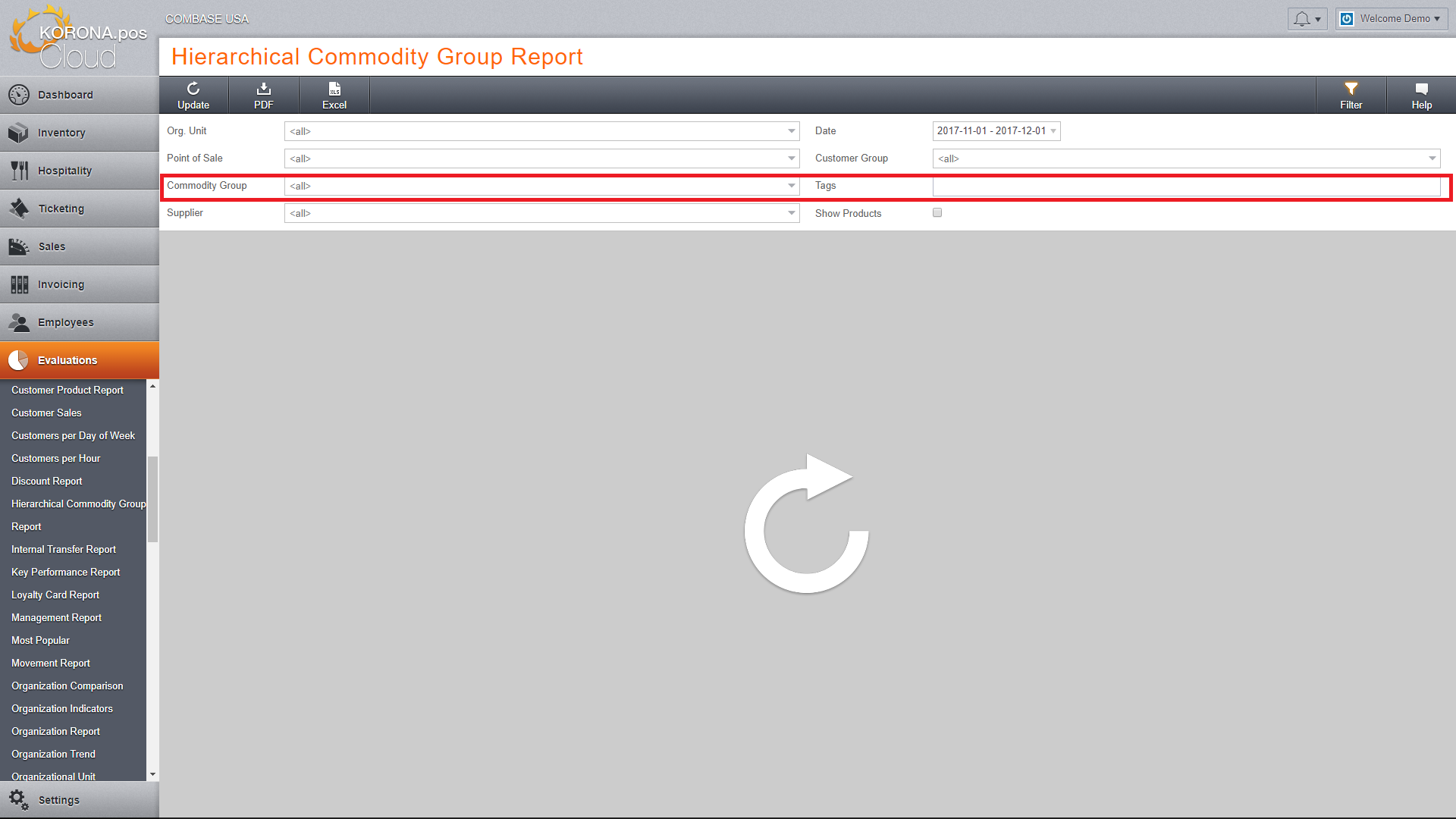Viewport: 1456px width, 819px height.
Task: Collapse the Evaluations menu section
Action: coord(80,360)
